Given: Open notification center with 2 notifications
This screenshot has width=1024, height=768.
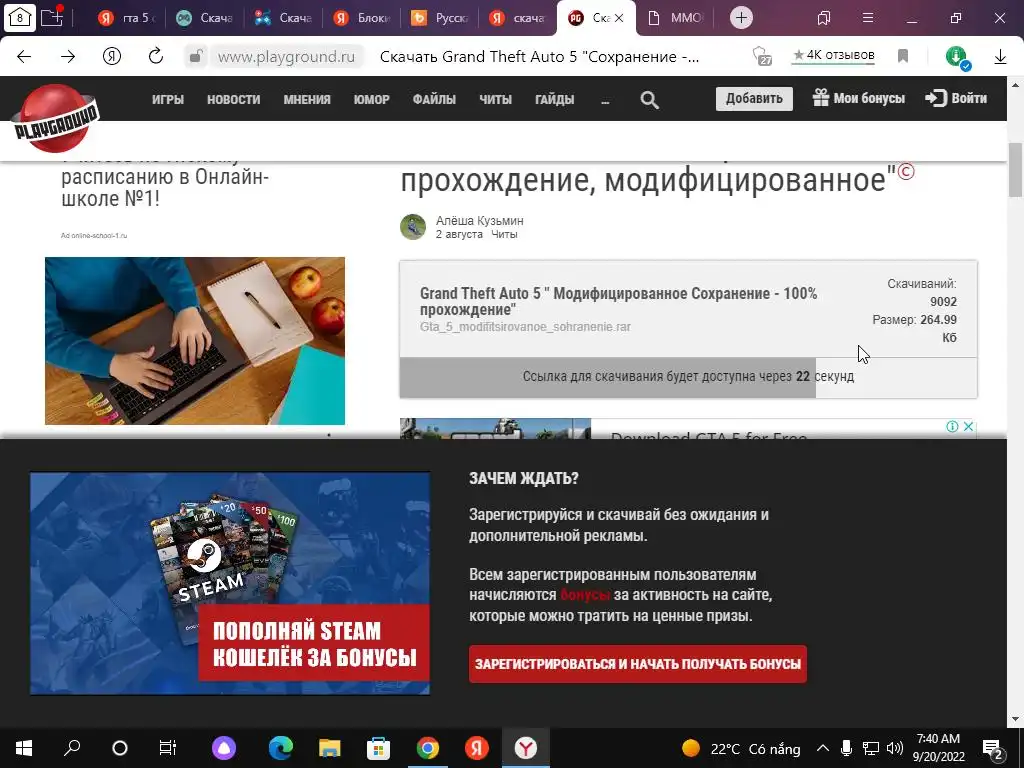Looking at the screenshot, I should pos(993,748).
